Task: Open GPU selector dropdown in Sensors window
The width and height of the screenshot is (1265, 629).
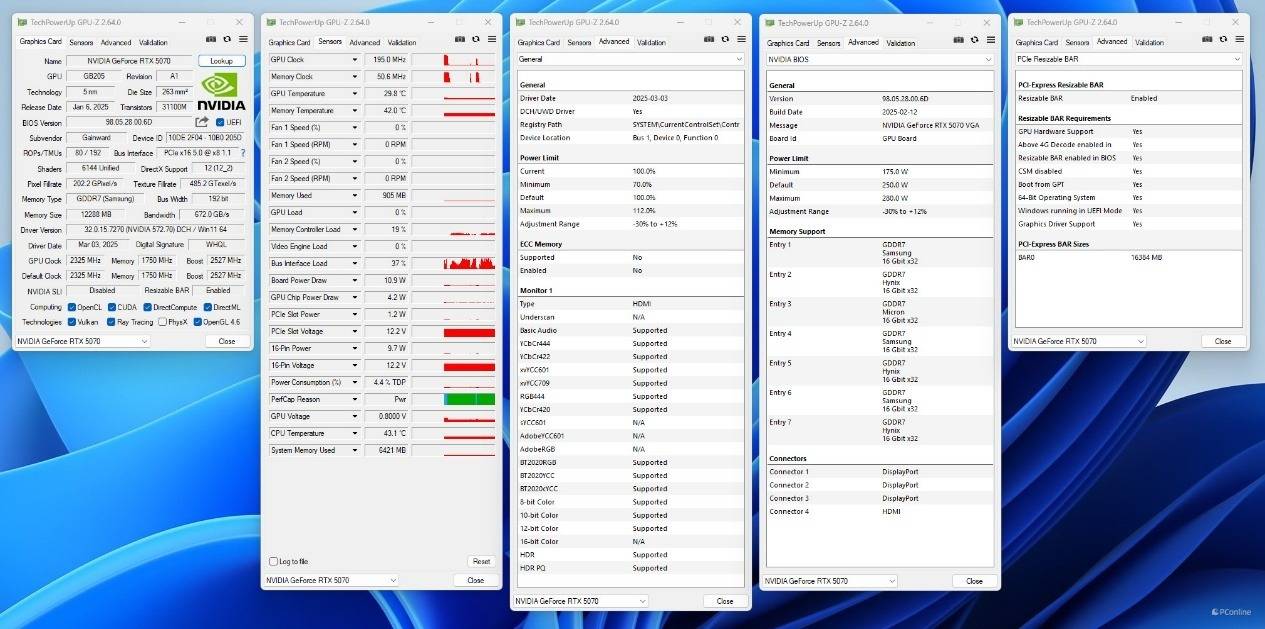Action: 332,580
